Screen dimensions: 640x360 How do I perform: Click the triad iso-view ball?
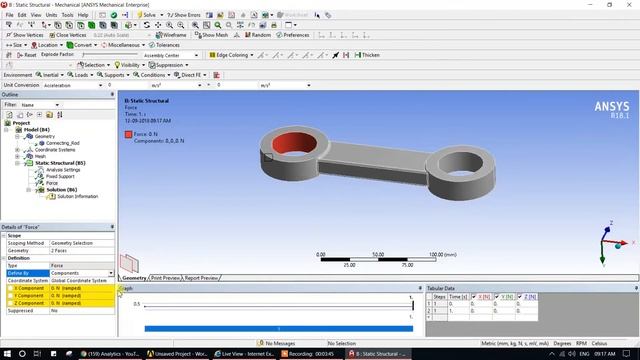coord(618,246)
